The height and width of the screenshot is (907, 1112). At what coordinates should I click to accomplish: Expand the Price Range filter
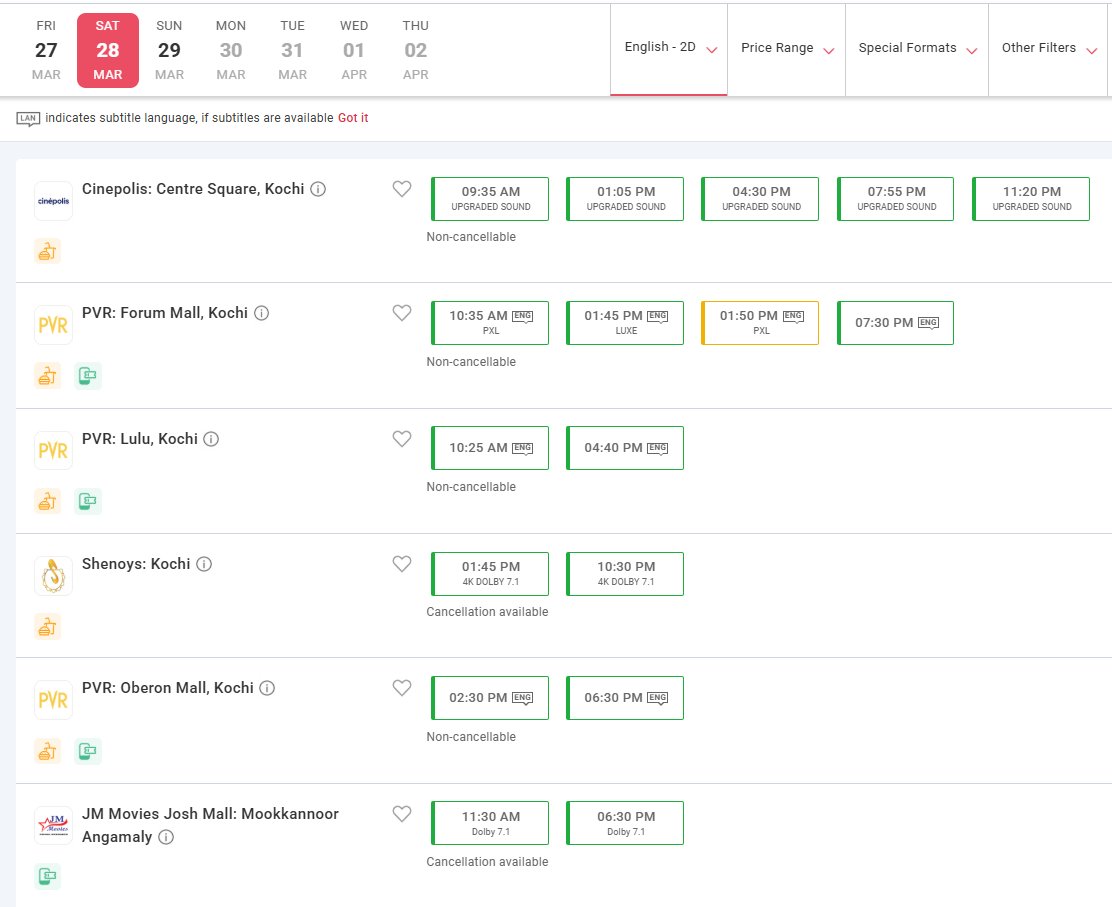(x=786, y=48)
